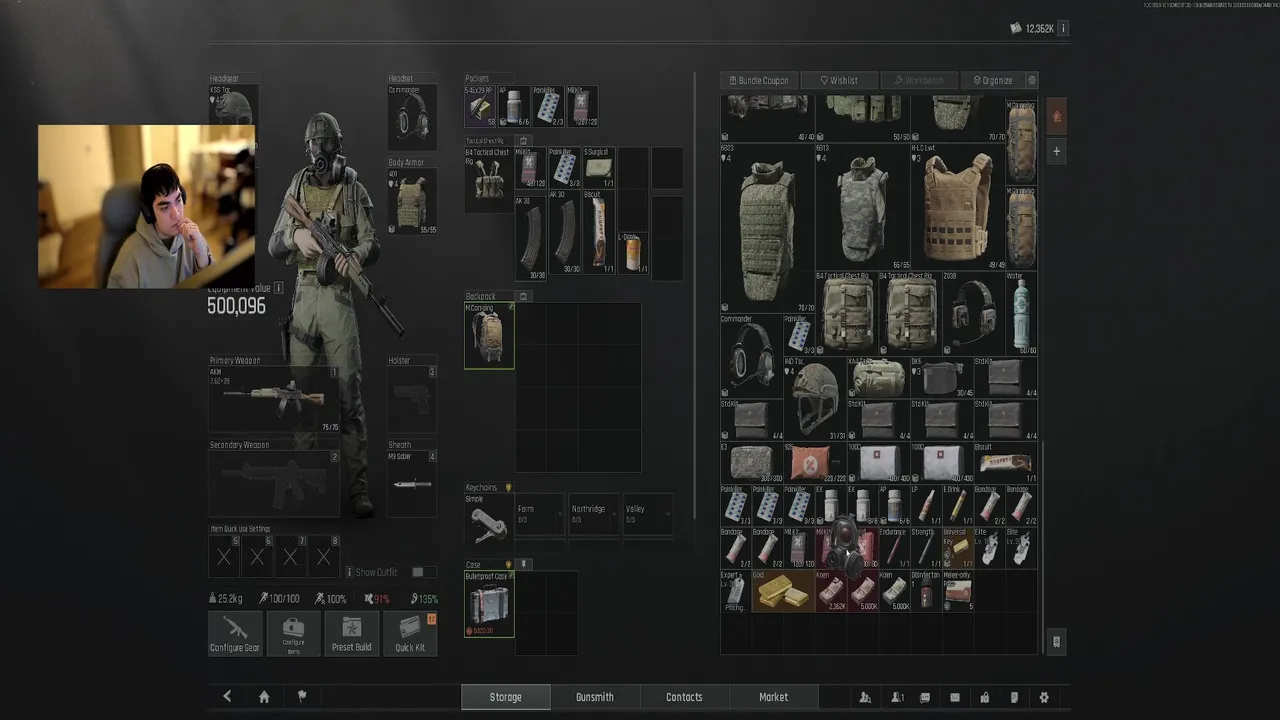
Task: Click the empty Holster slot
Action: [x=412, y=399]
